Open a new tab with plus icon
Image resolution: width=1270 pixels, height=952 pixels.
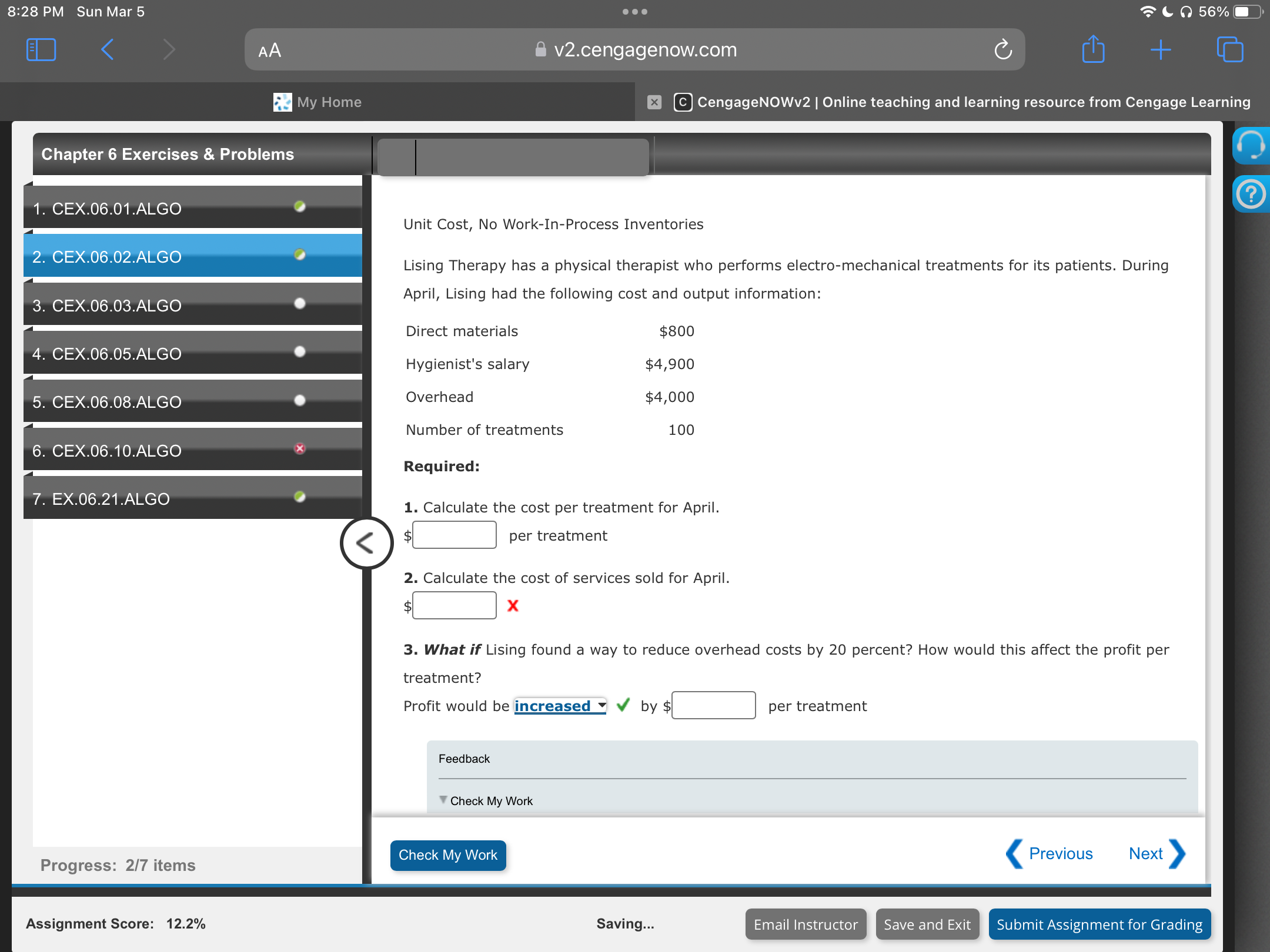[x=1161, y=49]
